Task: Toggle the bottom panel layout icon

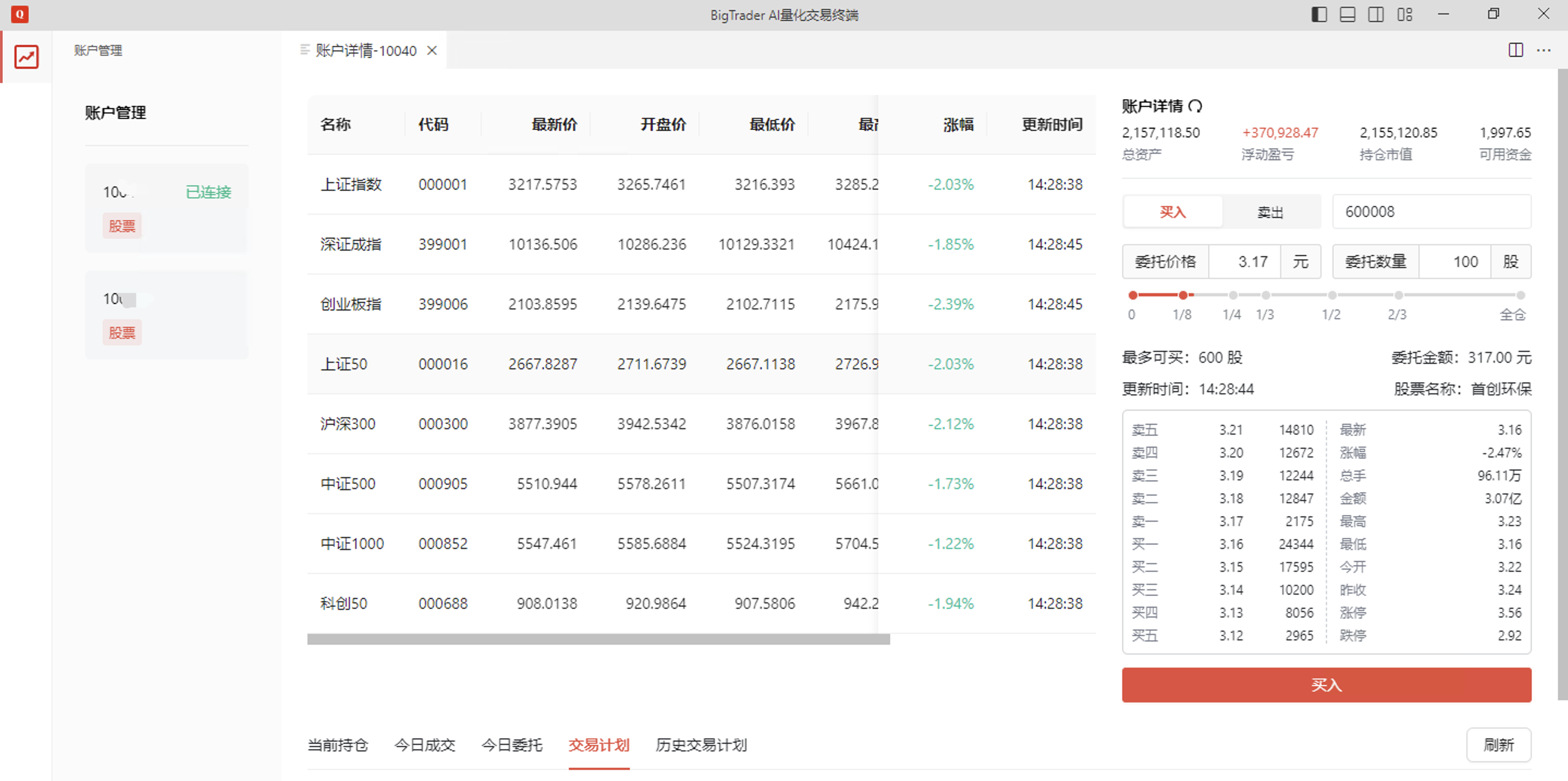Action: tap(1347, 14)
